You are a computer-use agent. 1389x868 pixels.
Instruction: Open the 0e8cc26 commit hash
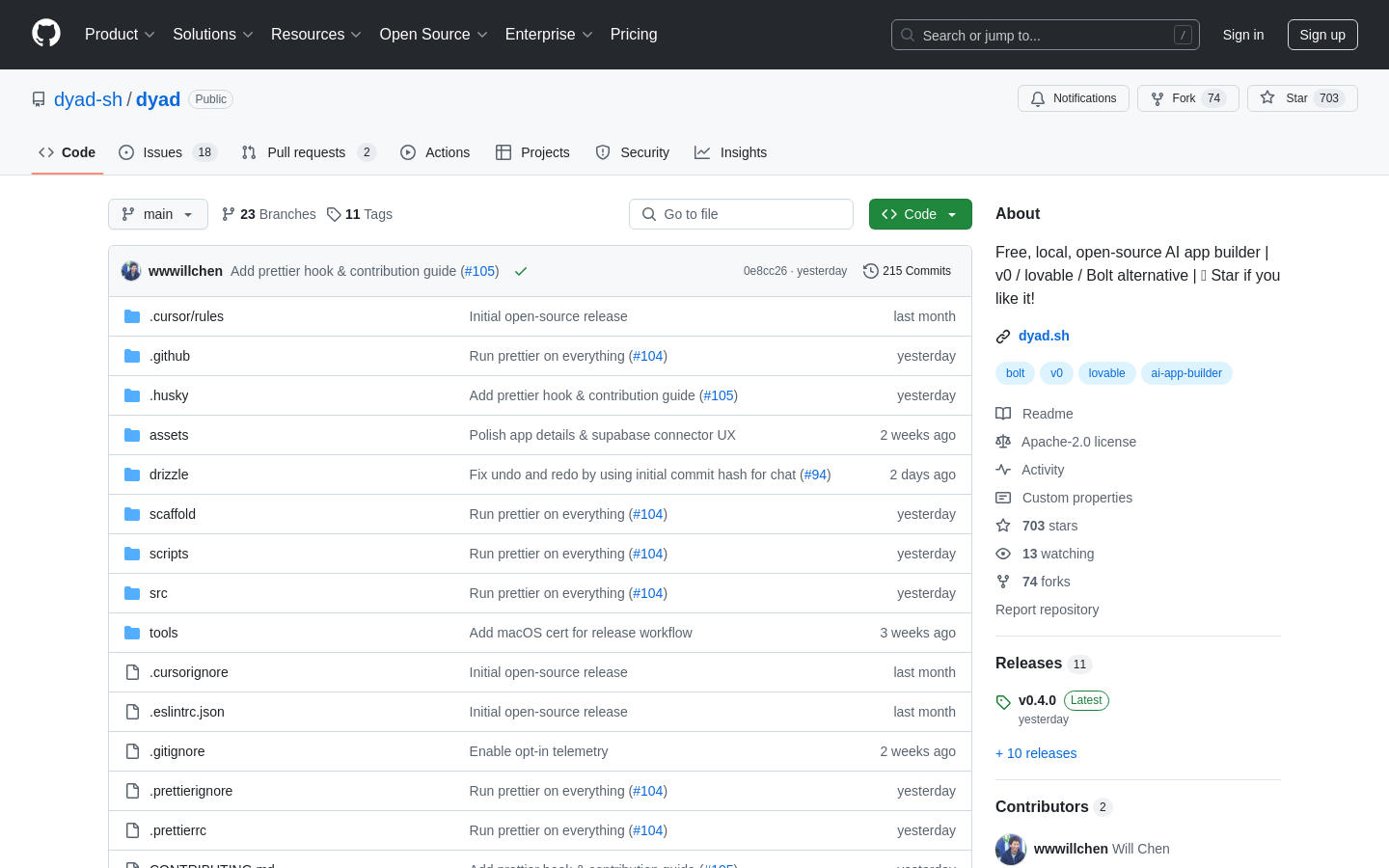tap(765, 271)
